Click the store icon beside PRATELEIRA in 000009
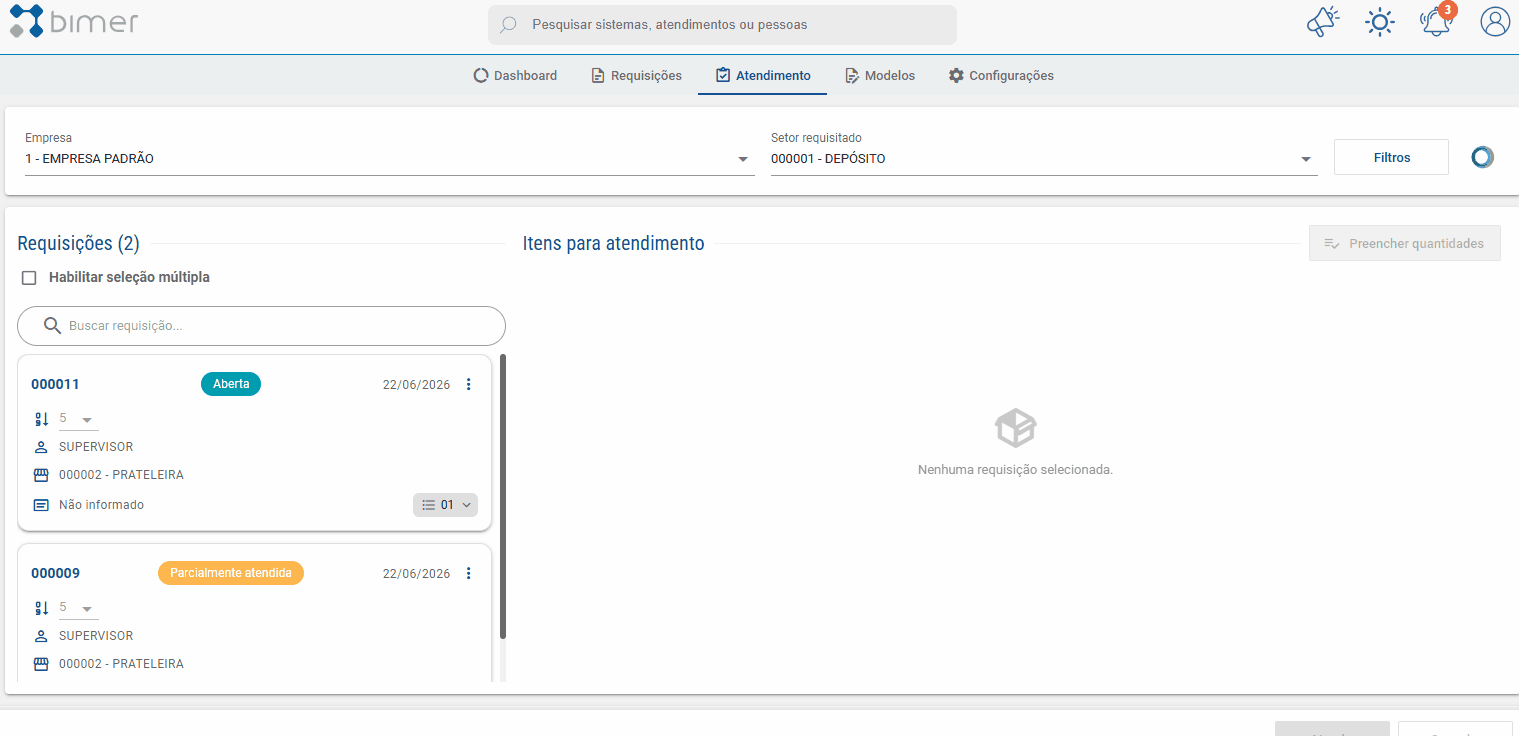This screenshot has height=736, width=1519. (x=41, y=664)
